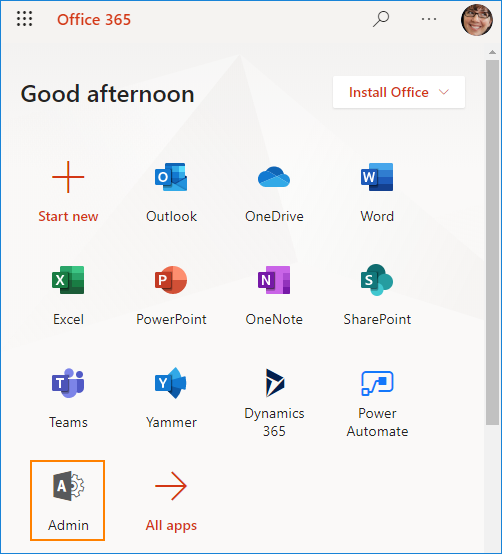Click the Start new plus icon
The width and height of the screenshot is (502, 554).
click(x=68, y=177)
